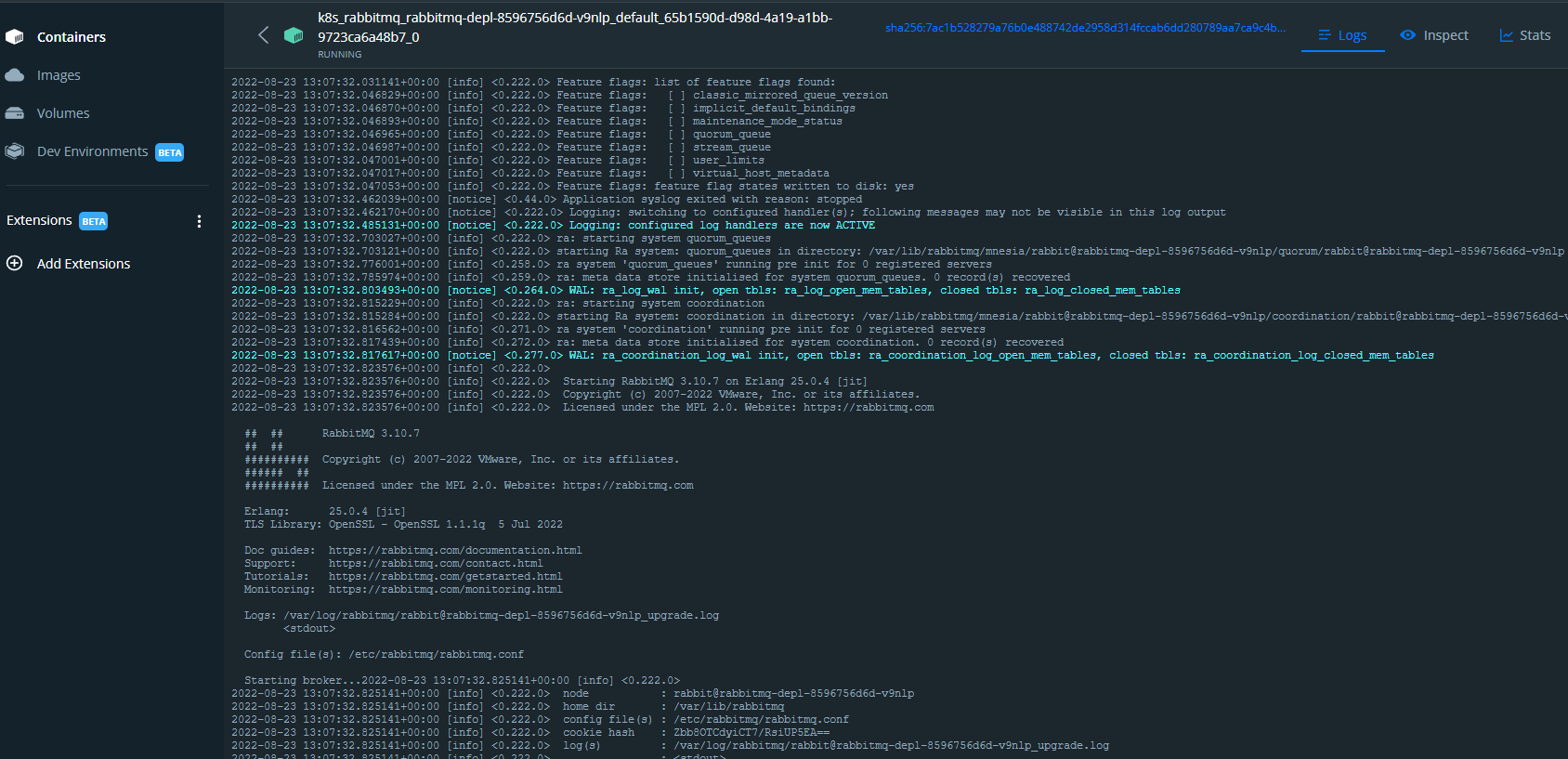This screenshot has width=1568, height=759.
Task: Click the Containers cube icon
Action: pos(14,37)
